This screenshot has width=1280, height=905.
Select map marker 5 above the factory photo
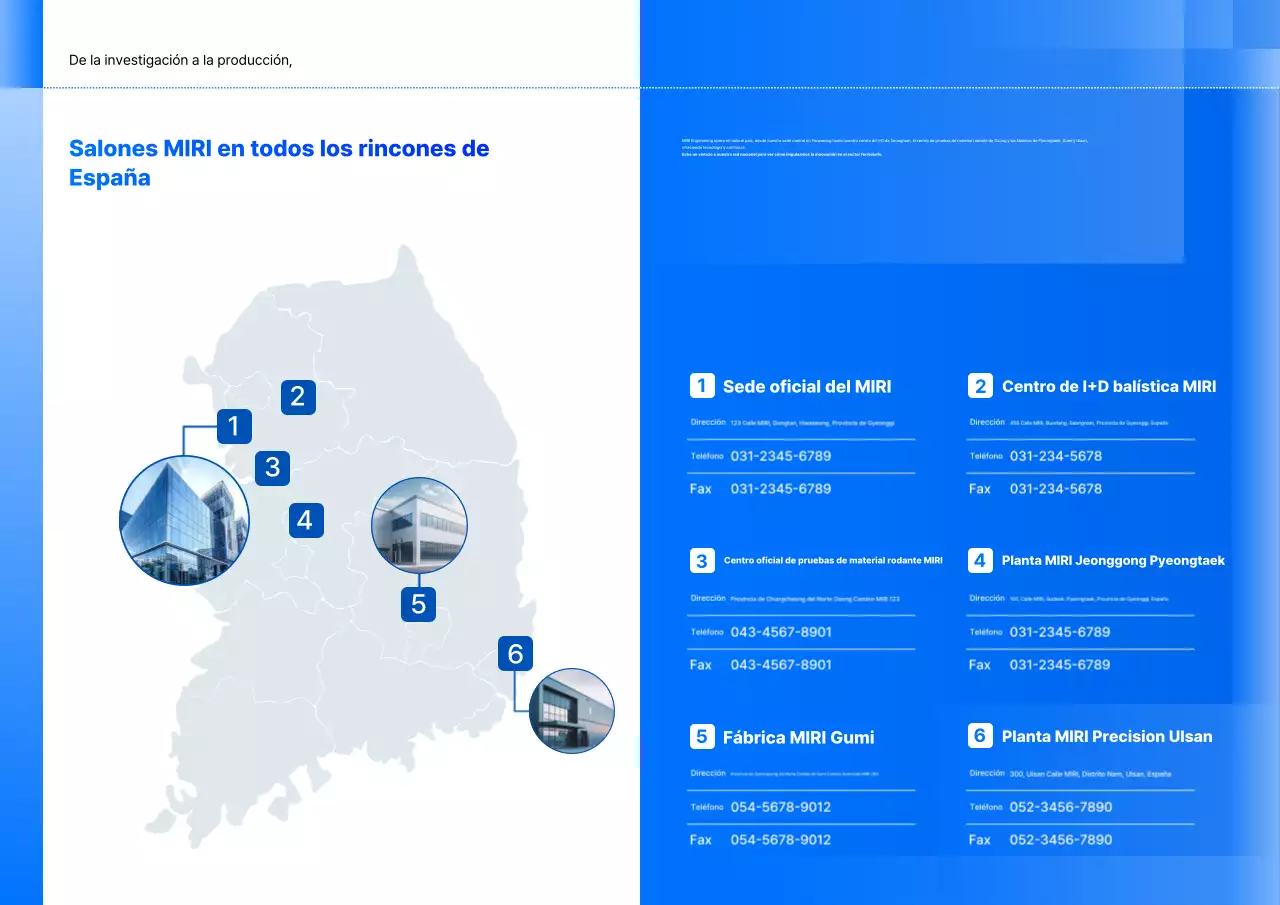418,604
